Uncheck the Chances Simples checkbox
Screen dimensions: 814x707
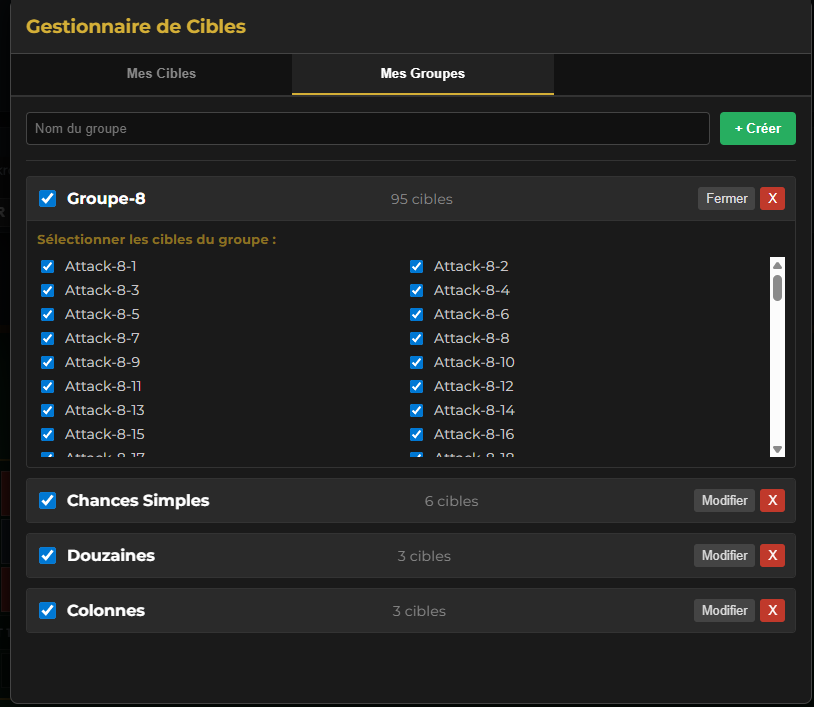pos(47,500)
